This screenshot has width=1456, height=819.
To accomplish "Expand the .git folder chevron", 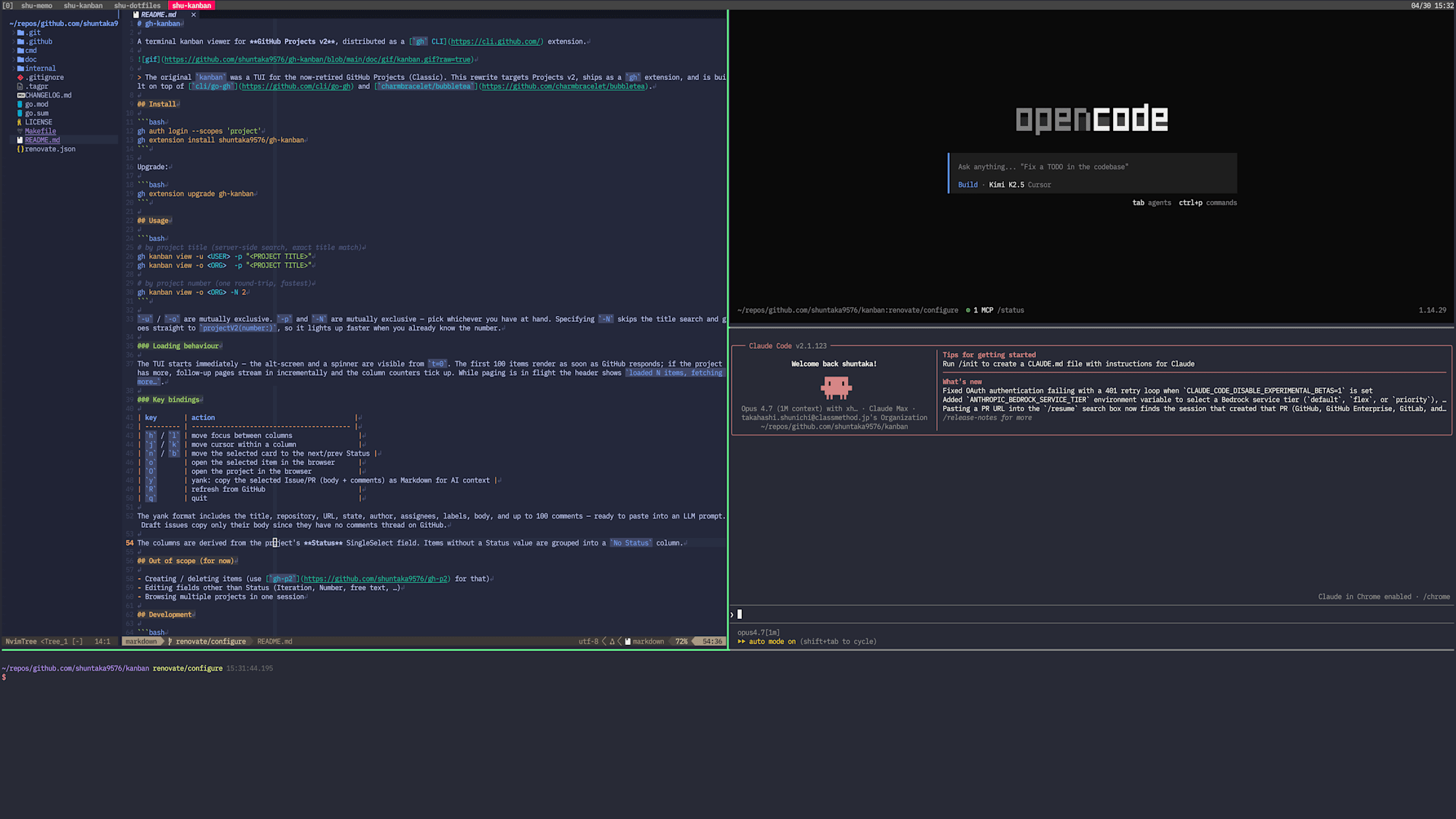I will (13, 33).
